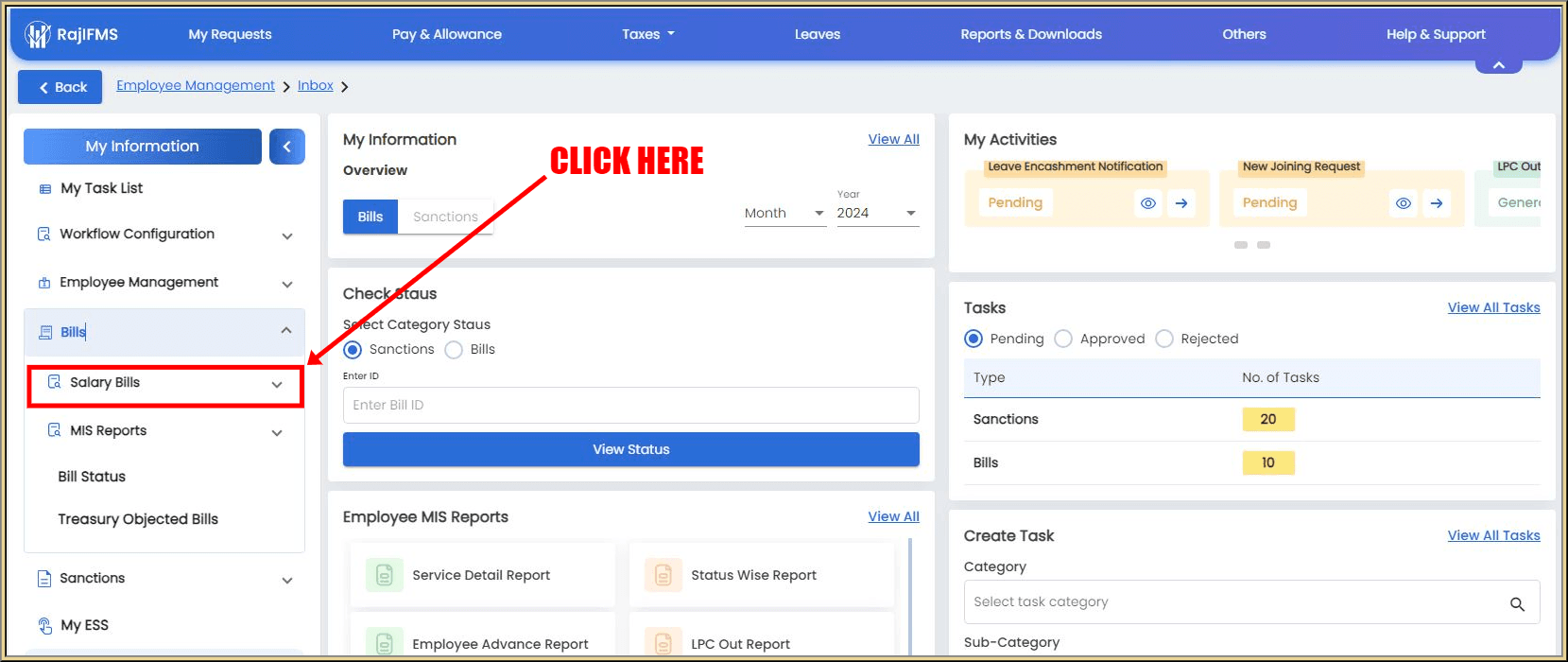Click the Service Detail Report icon
1568x662 pixels.
(x=385, y=575)
